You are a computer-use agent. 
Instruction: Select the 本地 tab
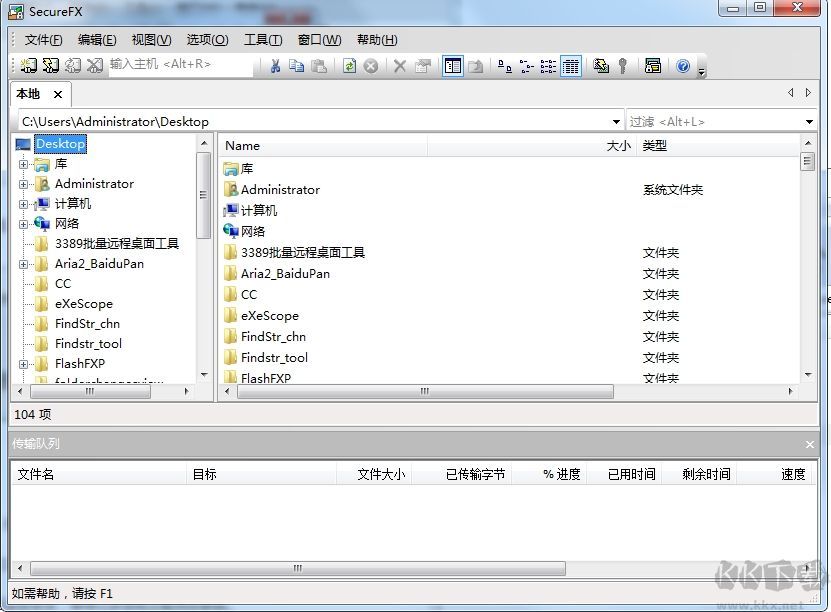click(x=28, y=94)
